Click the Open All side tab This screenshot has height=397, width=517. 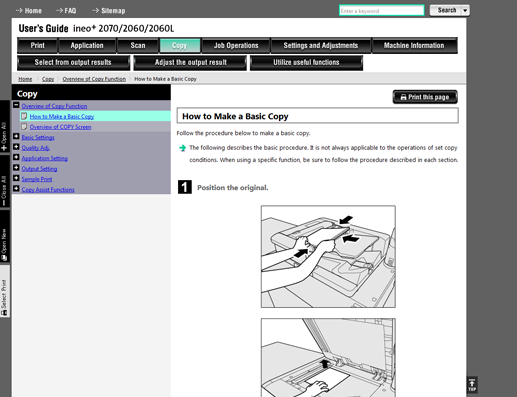(4, 127)
